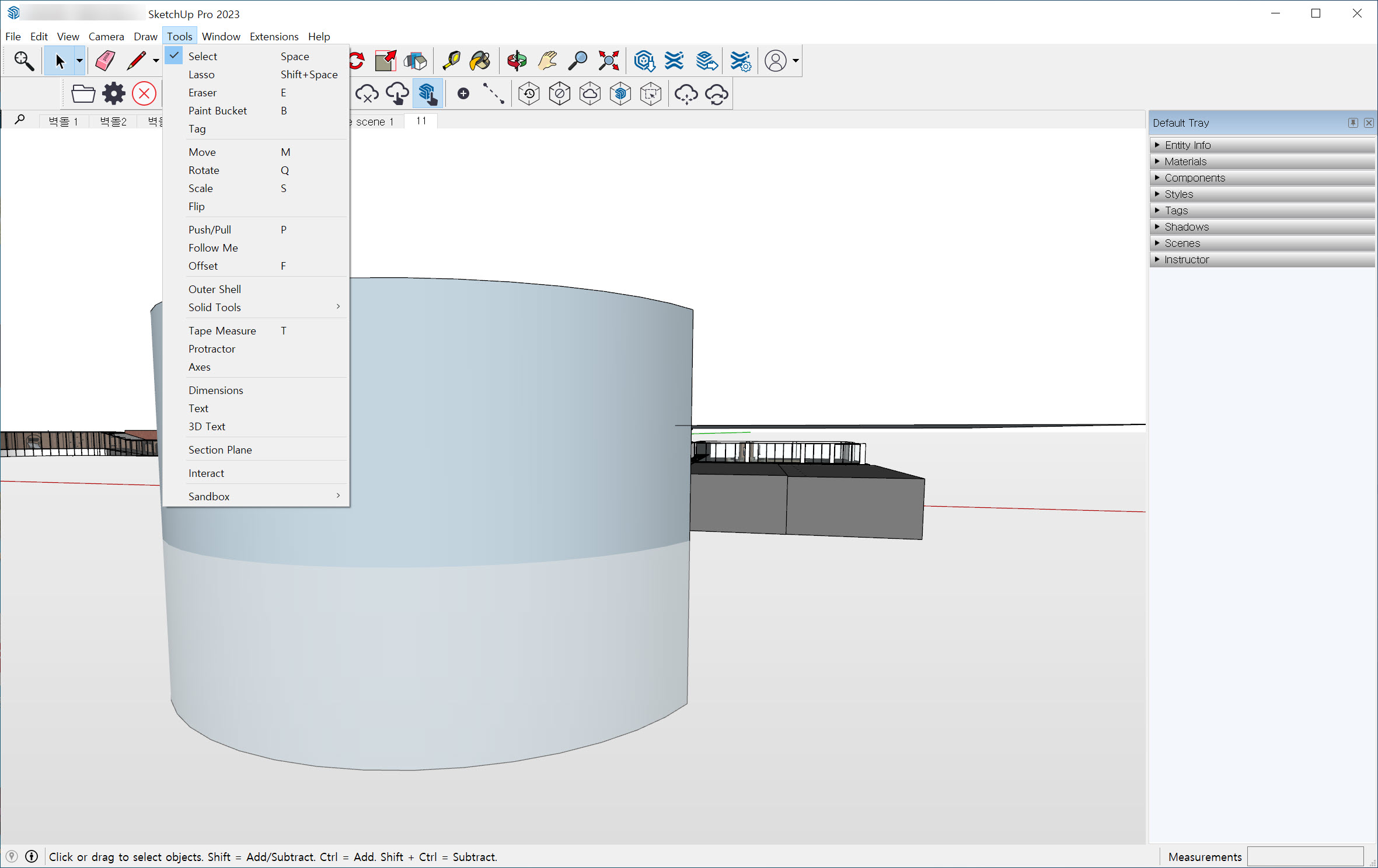Activate the Orbit tool icon

tap(517, 61)
